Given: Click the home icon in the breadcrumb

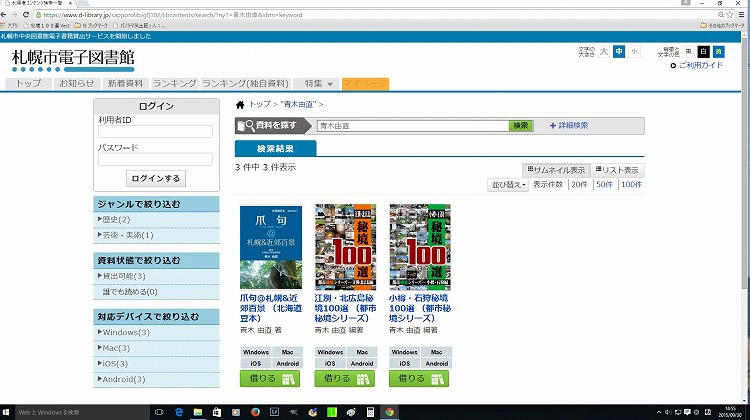Looking at the screenshot, I should 240,105.
